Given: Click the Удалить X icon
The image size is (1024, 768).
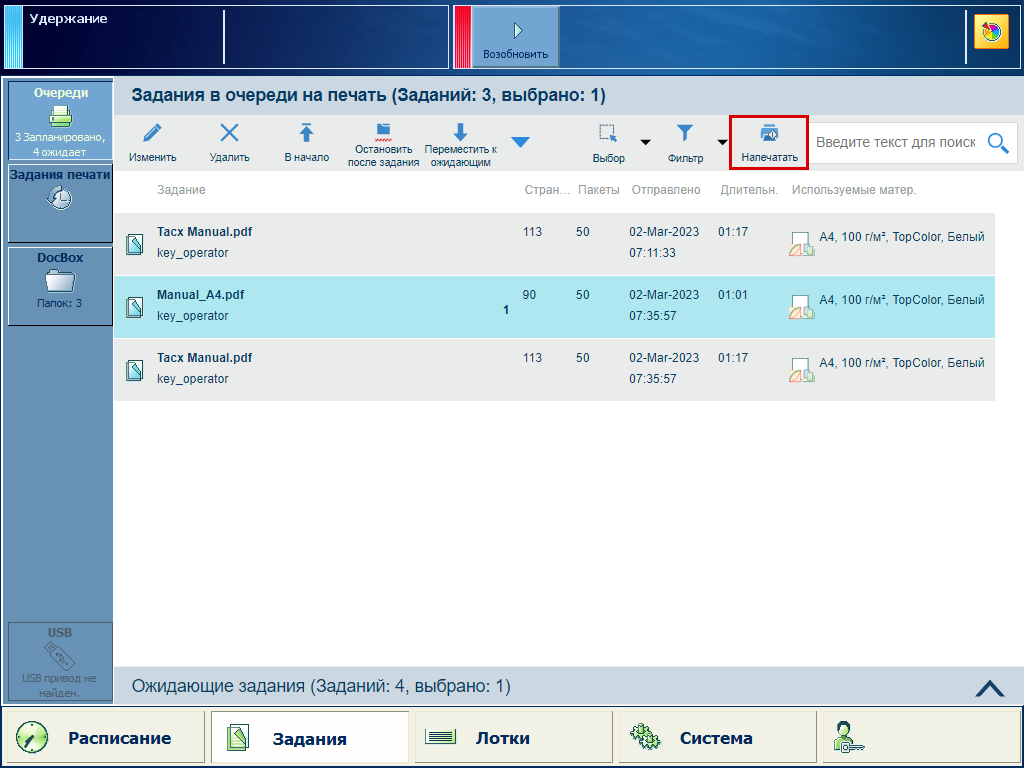Looking at the screenshot, I should (229, 133).
